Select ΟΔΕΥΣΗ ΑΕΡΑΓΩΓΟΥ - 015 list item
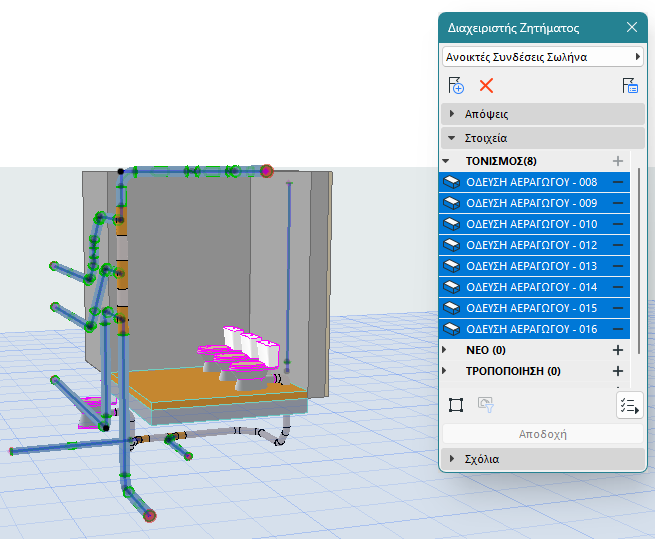The image size is (655, 539). pyautogui.click(x=531, y=308)
